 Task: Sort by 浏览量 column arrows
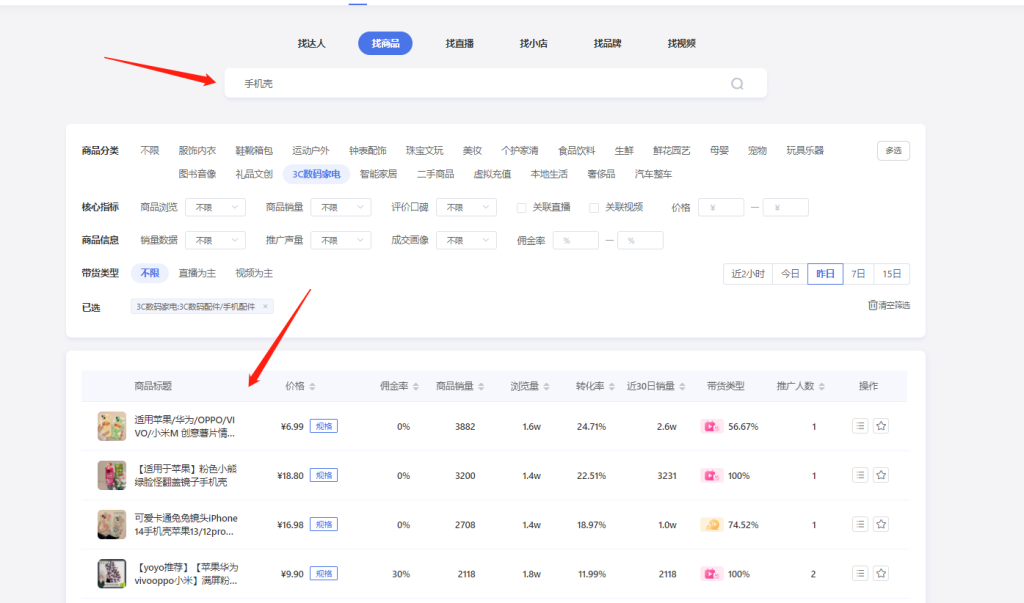coord(546,386)
